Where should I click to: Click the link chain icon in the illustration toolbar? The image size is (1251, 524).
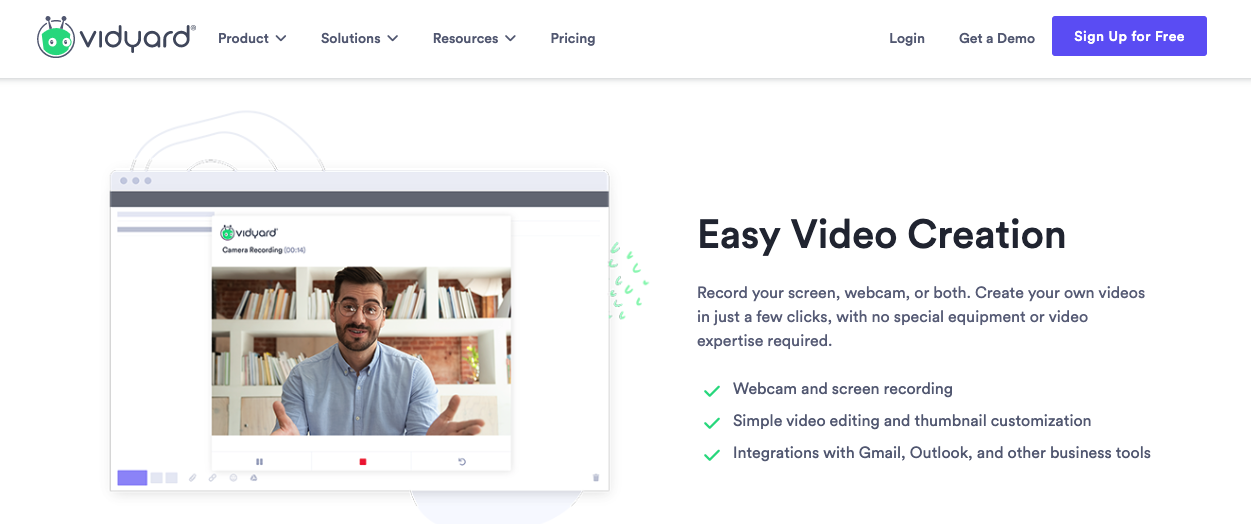[213, 478]
